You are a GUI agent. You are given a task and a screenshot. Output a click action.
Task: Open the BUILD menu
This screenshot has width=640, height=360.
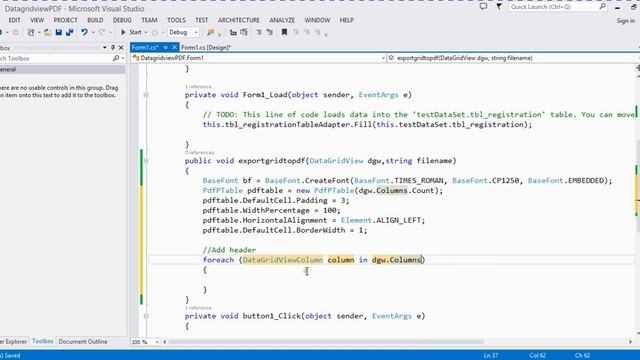(95, 20)
